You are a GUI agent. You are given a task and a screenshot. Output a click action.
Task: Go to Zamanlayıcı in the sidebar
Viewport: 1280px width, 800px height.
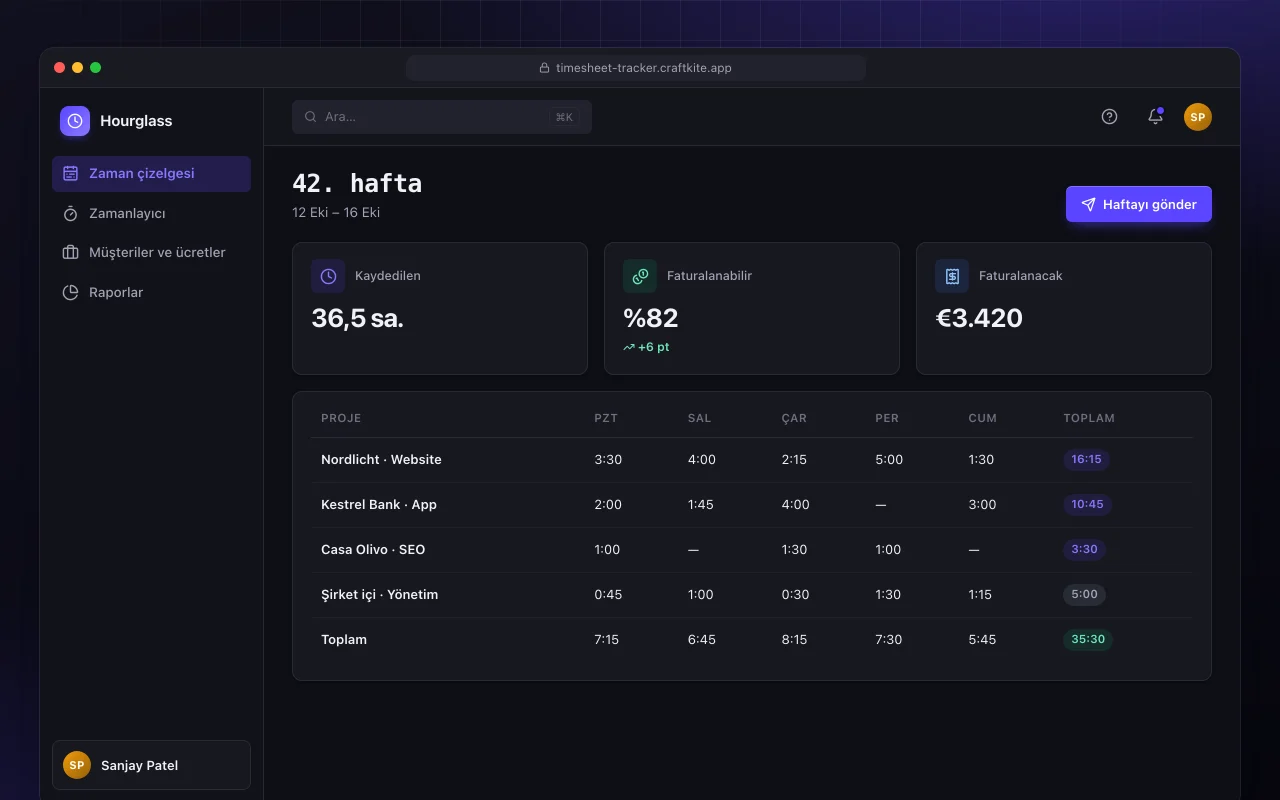[x=151, y=213]
